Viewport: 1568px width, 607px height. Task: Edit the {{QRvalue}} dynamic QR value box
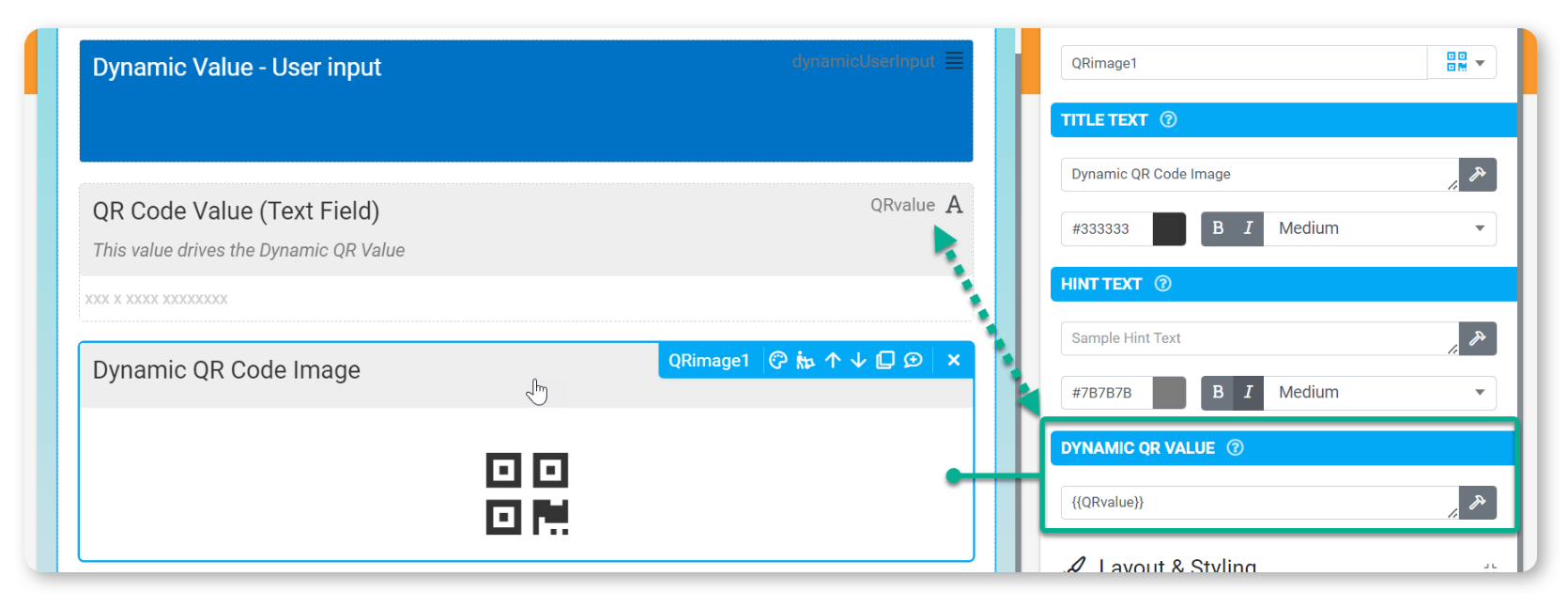(x=1260, y=503)
